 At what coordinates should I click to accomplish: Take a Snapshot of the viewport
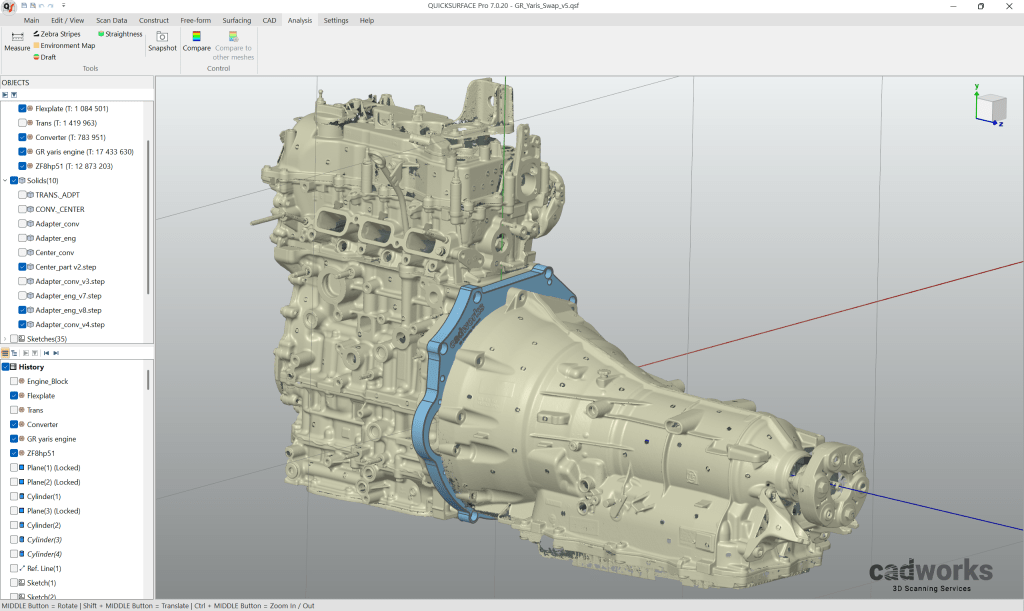click(x=161, y=40)
